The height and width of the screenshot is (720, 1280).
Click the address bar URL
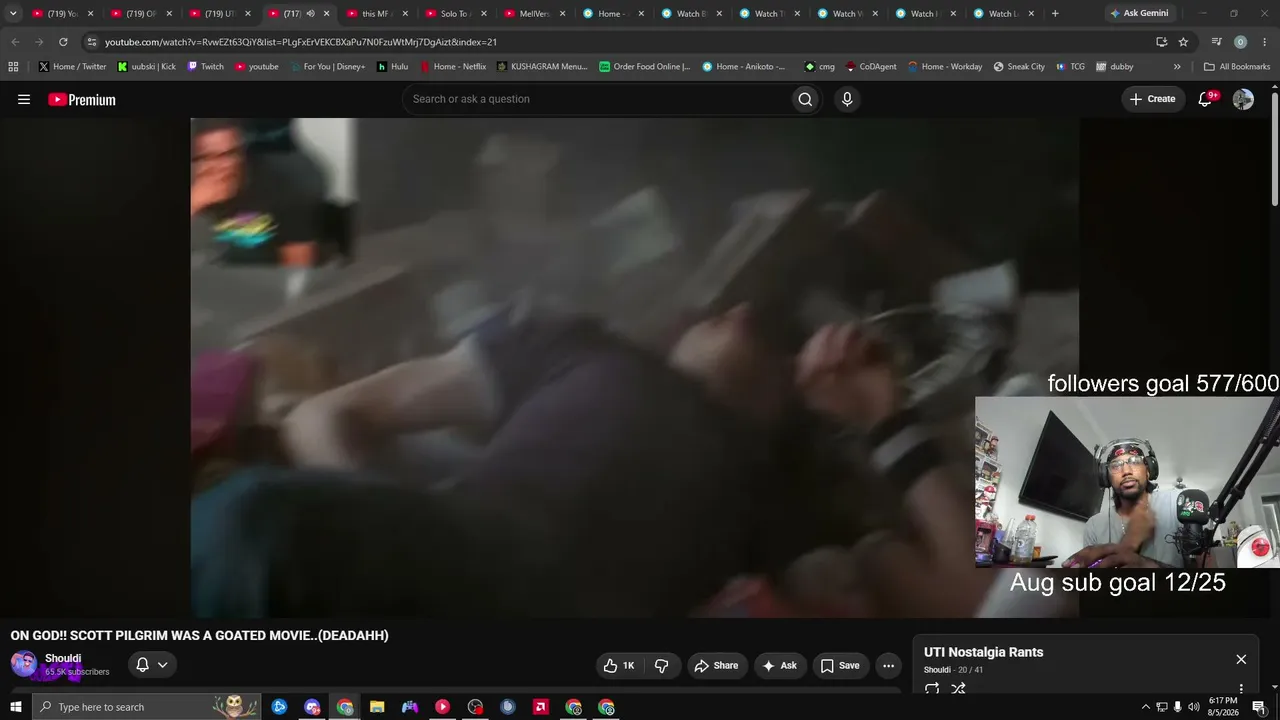301,42
